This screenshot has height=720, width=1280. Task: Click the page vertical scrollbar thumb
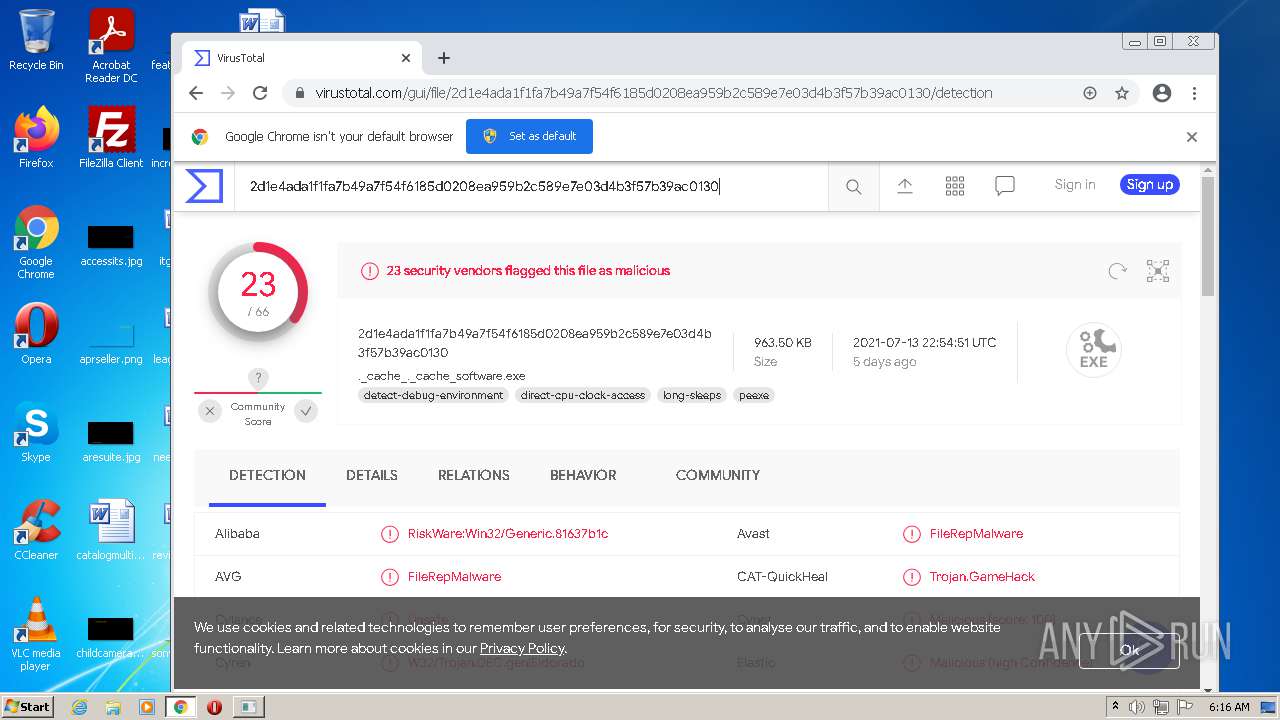1208,236
